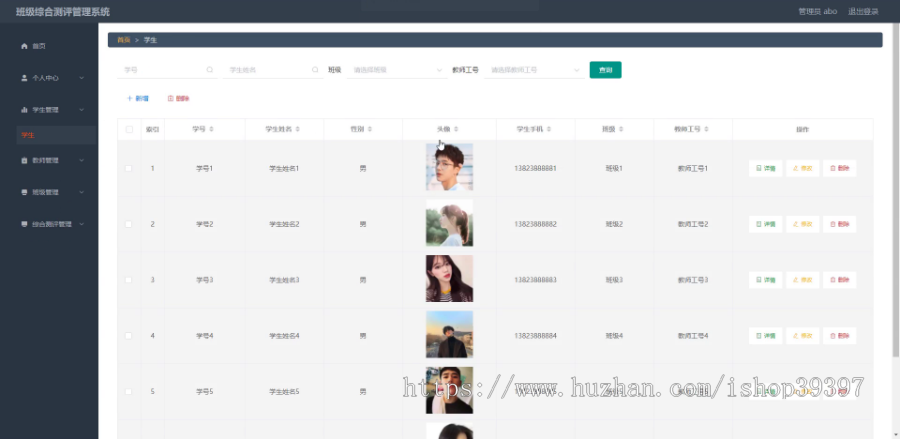Click 首页 in the breadcrumb
Viewport: 900px width, 439px height.
pyautogui.click(x=123, y=40)
